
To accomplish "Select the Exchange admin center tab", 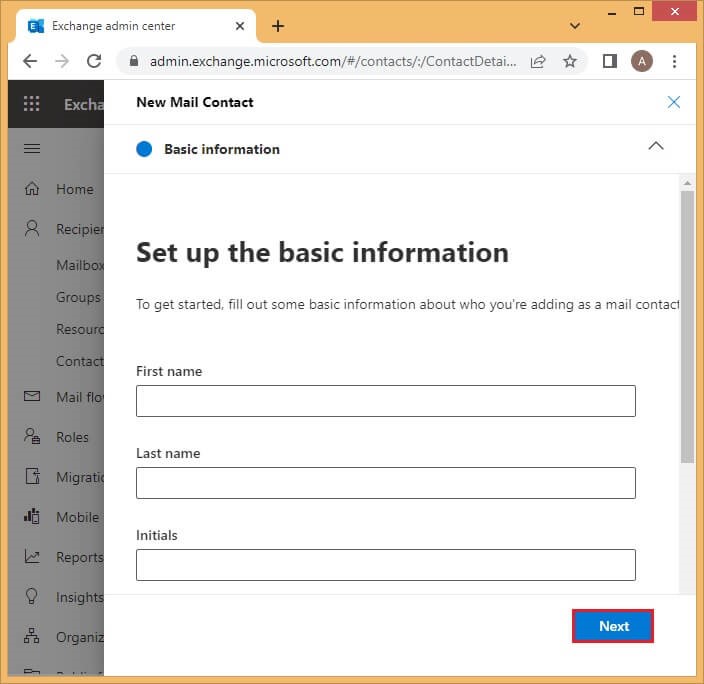I will pos(136,26).
